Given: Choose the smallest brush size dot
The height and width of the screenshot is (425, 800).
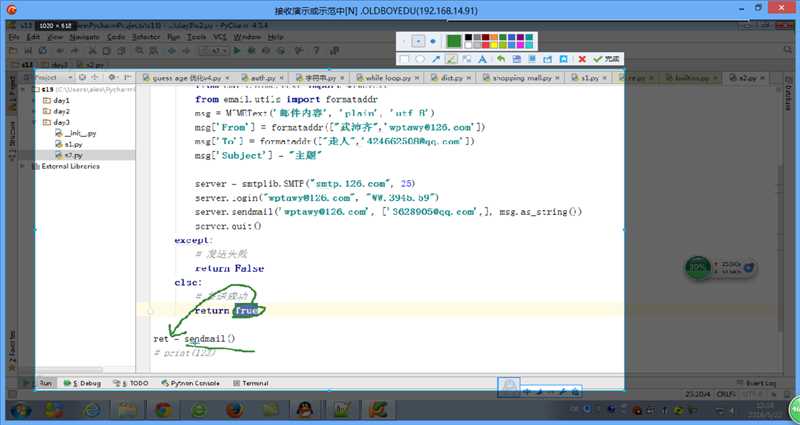Looking at the screenshot, I should click(x=404, y=41).
